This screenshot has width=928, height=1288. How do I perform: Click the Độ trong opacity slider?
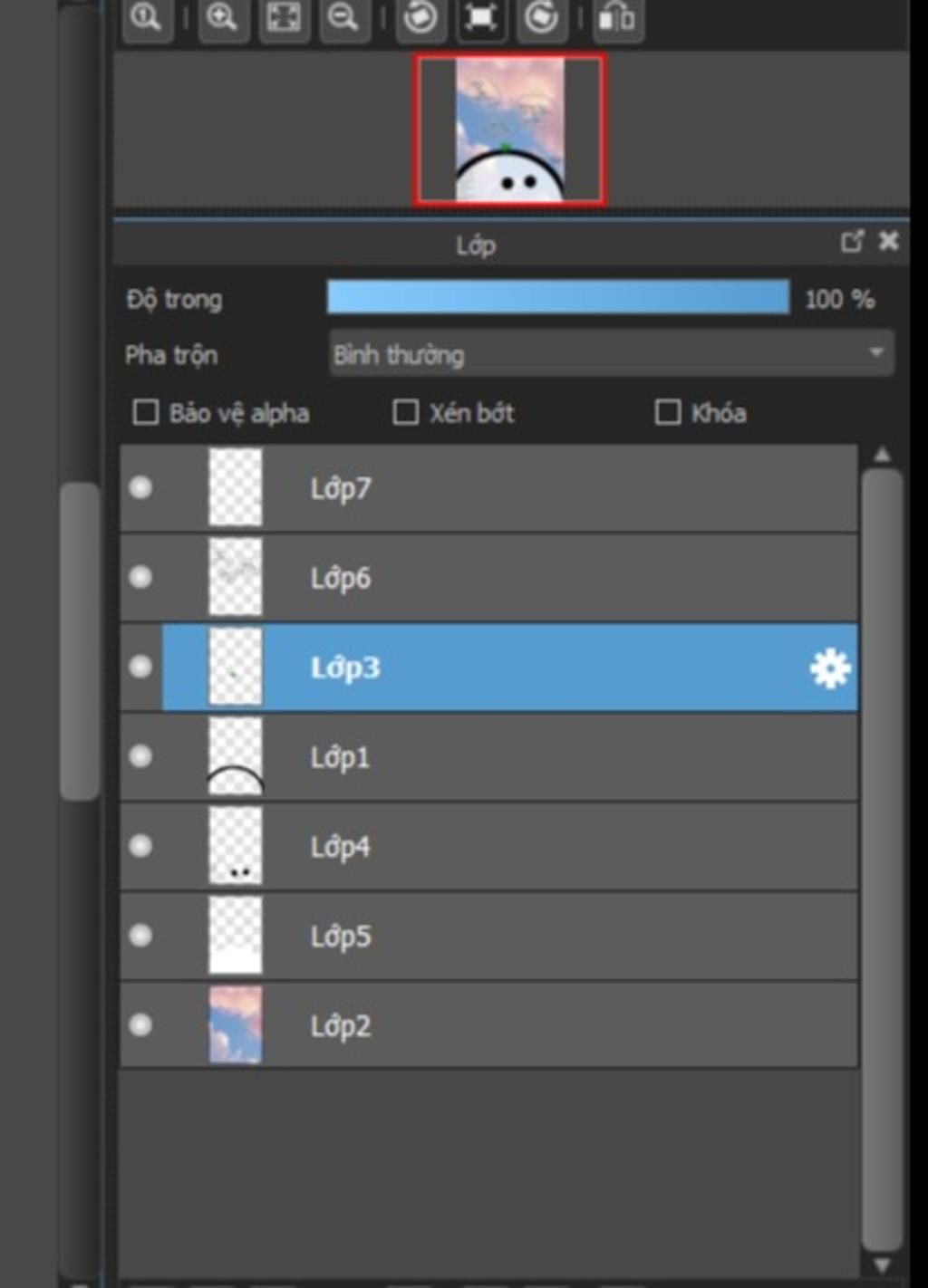pyautogui.click(x=557, y=298)
